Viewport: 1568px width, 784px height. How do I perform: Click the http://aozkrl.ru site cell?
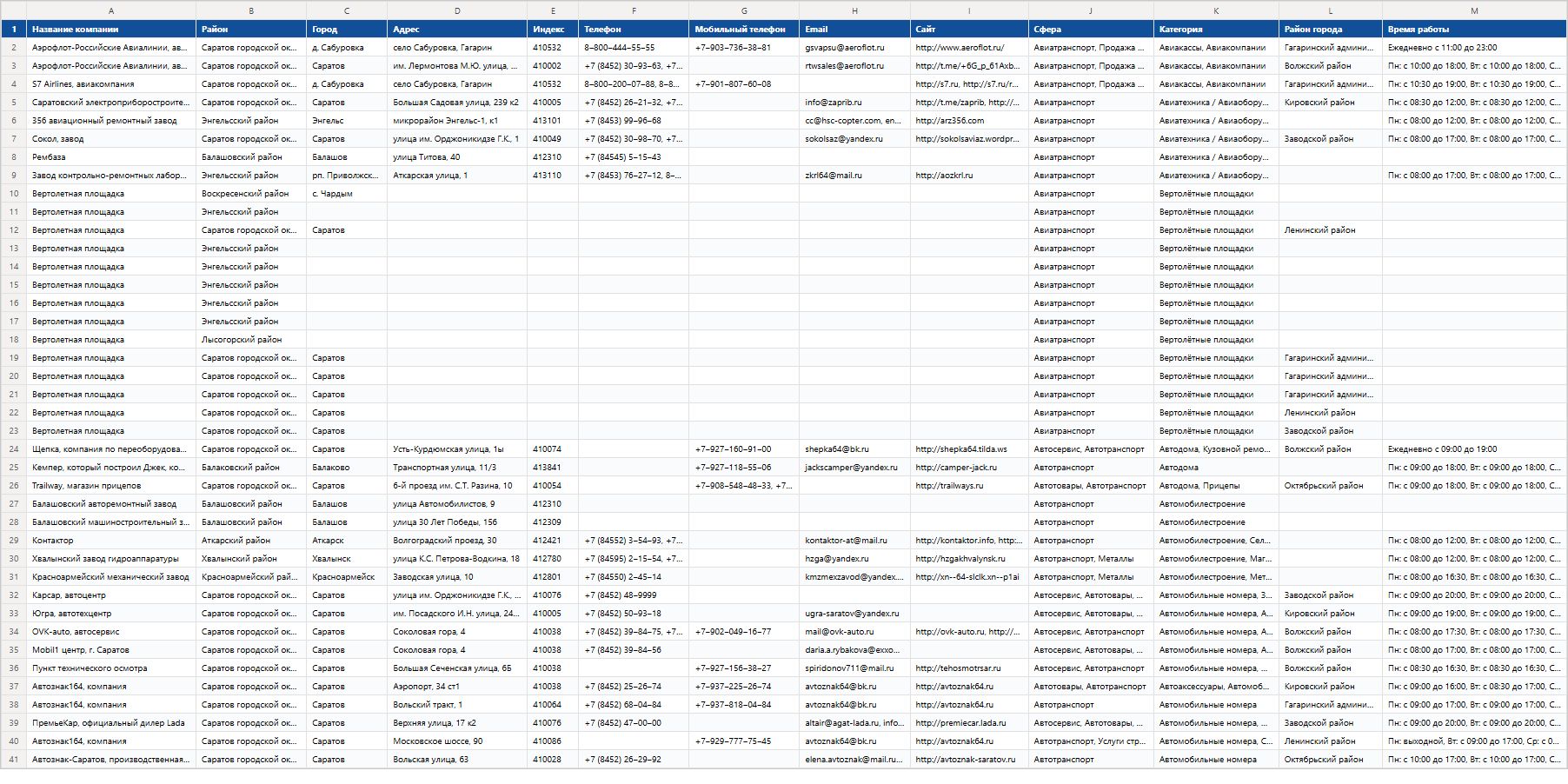(x=969, y=176)
